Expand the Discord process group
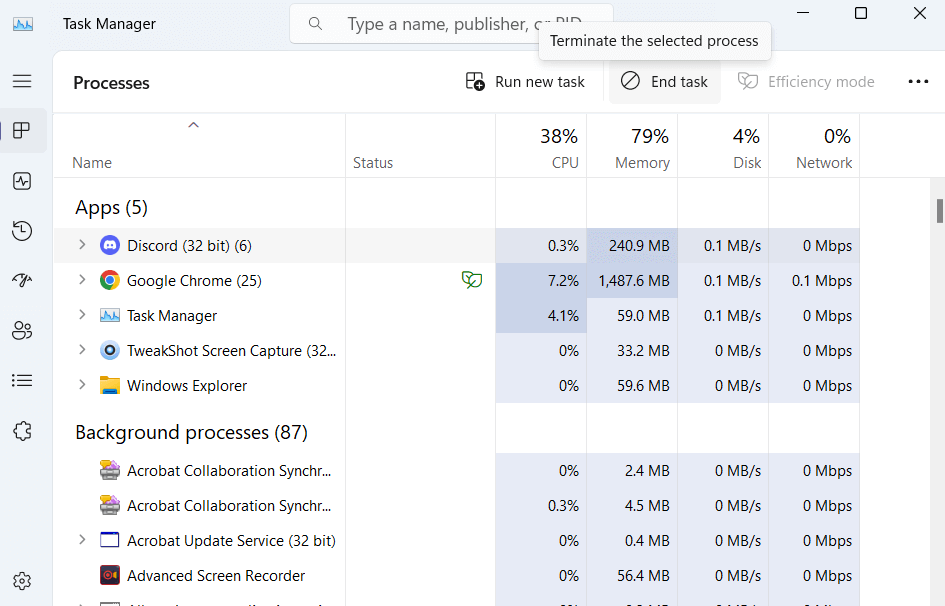Screen dimensions: 945x606 click(83, 245)
